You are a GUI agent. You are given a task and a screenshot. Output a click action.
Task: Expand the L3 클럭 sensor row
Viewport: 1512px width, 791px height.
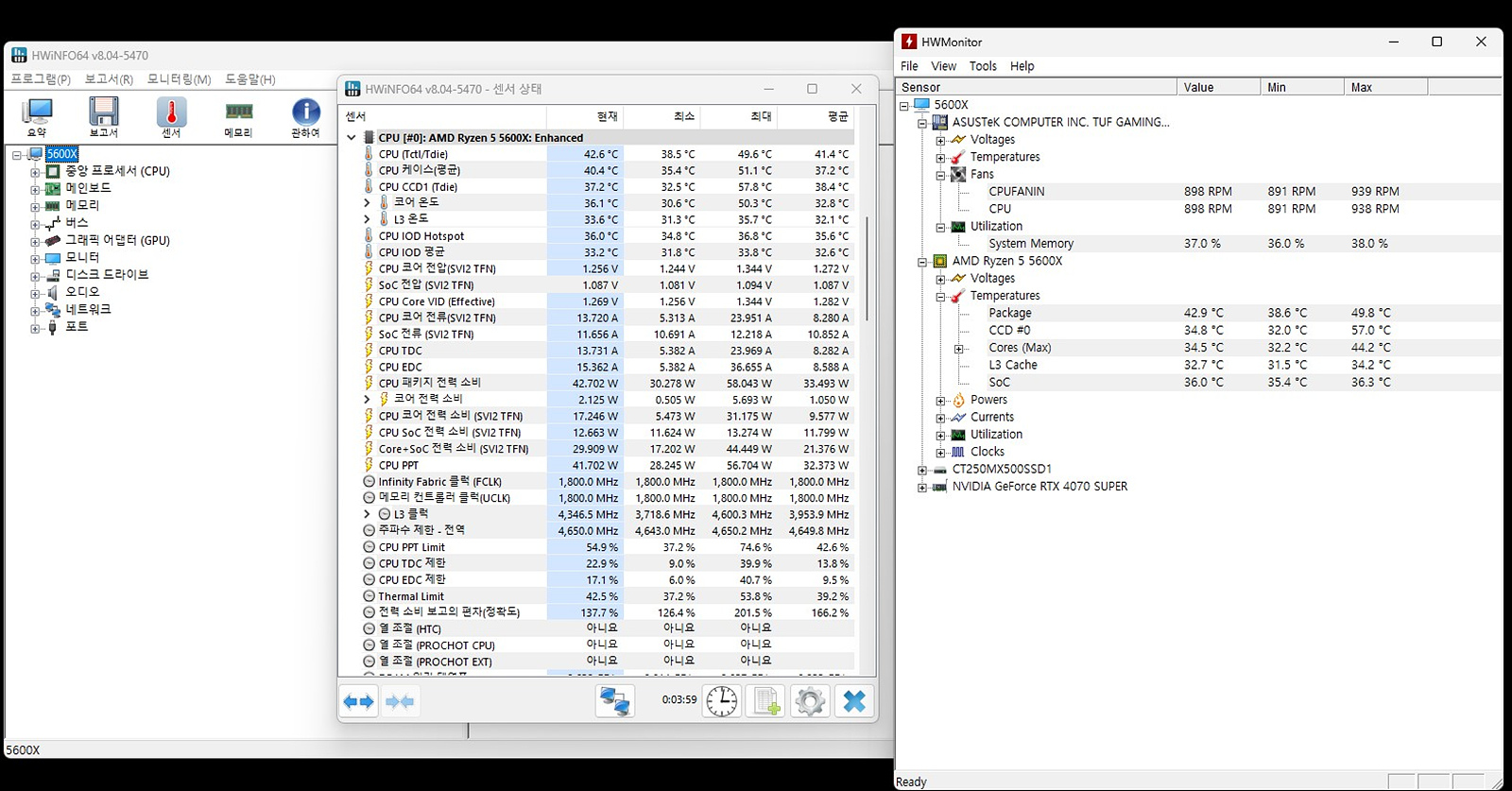(x=367, y=514)
